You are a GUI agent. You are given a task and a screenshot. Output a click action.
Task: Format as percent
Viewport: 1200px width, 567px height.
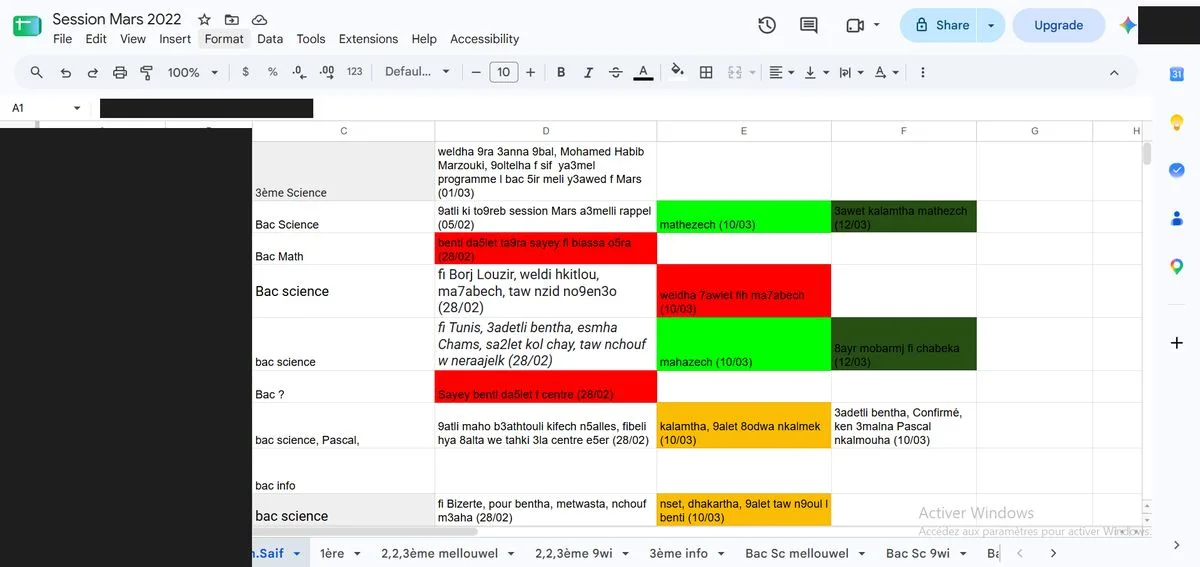click(x=272, y=72)
